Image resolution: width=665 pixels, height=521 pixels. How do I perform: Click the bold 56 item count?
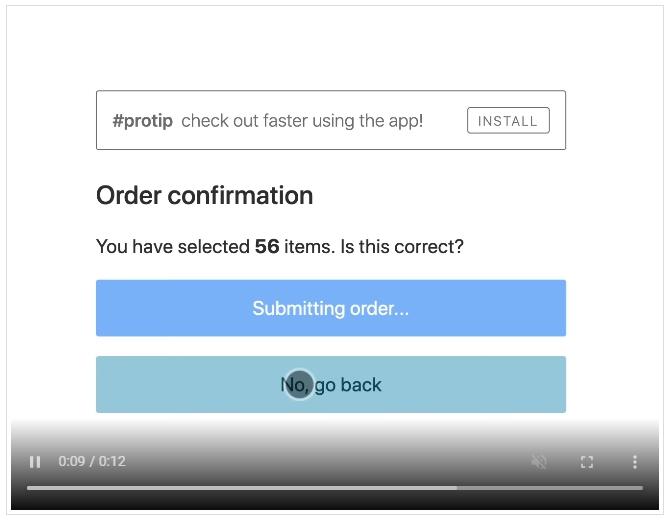[267, 246]
